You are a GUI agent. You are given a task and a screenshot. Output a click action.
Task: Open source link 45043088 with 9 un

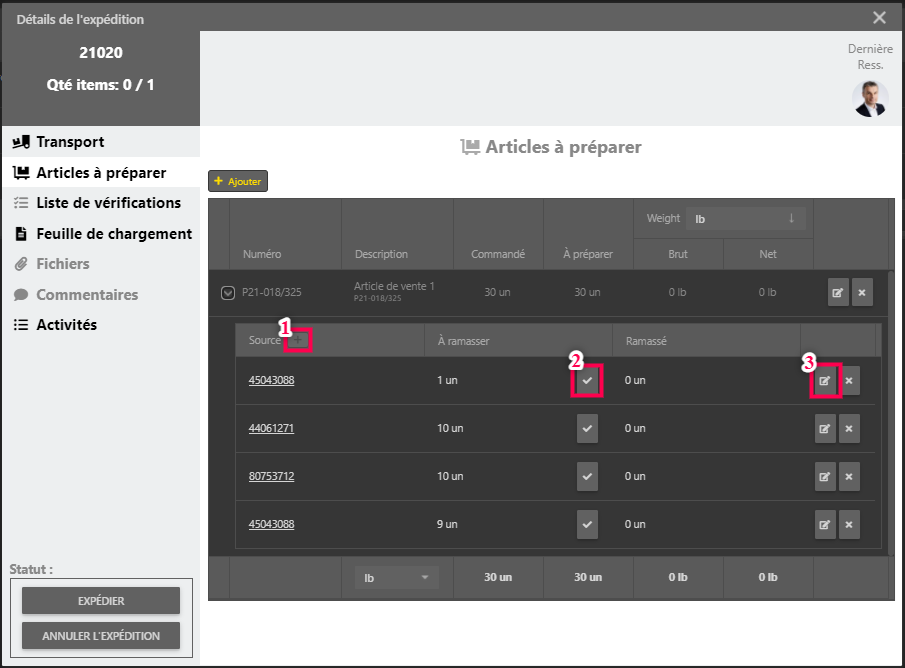coord(271,524)
